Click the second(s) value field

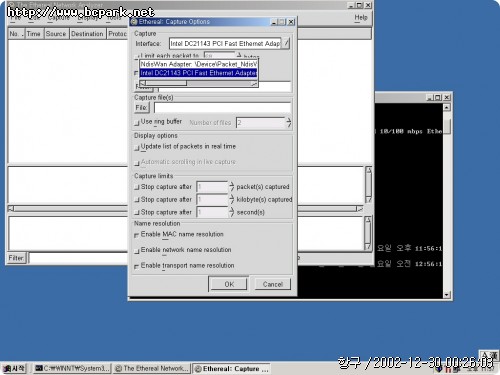click(212, 212)
